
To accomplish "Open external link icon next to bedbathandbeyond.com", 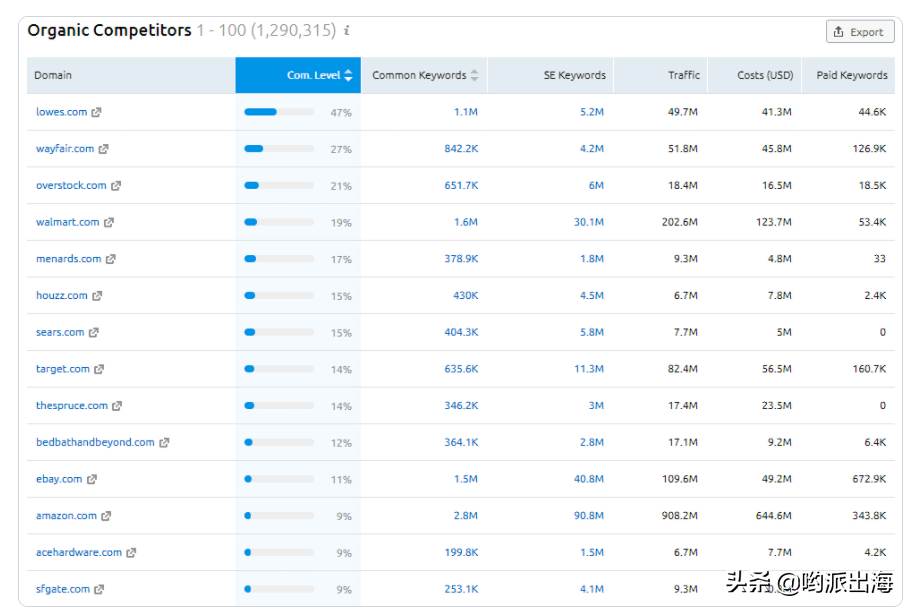I will point(164,442).
